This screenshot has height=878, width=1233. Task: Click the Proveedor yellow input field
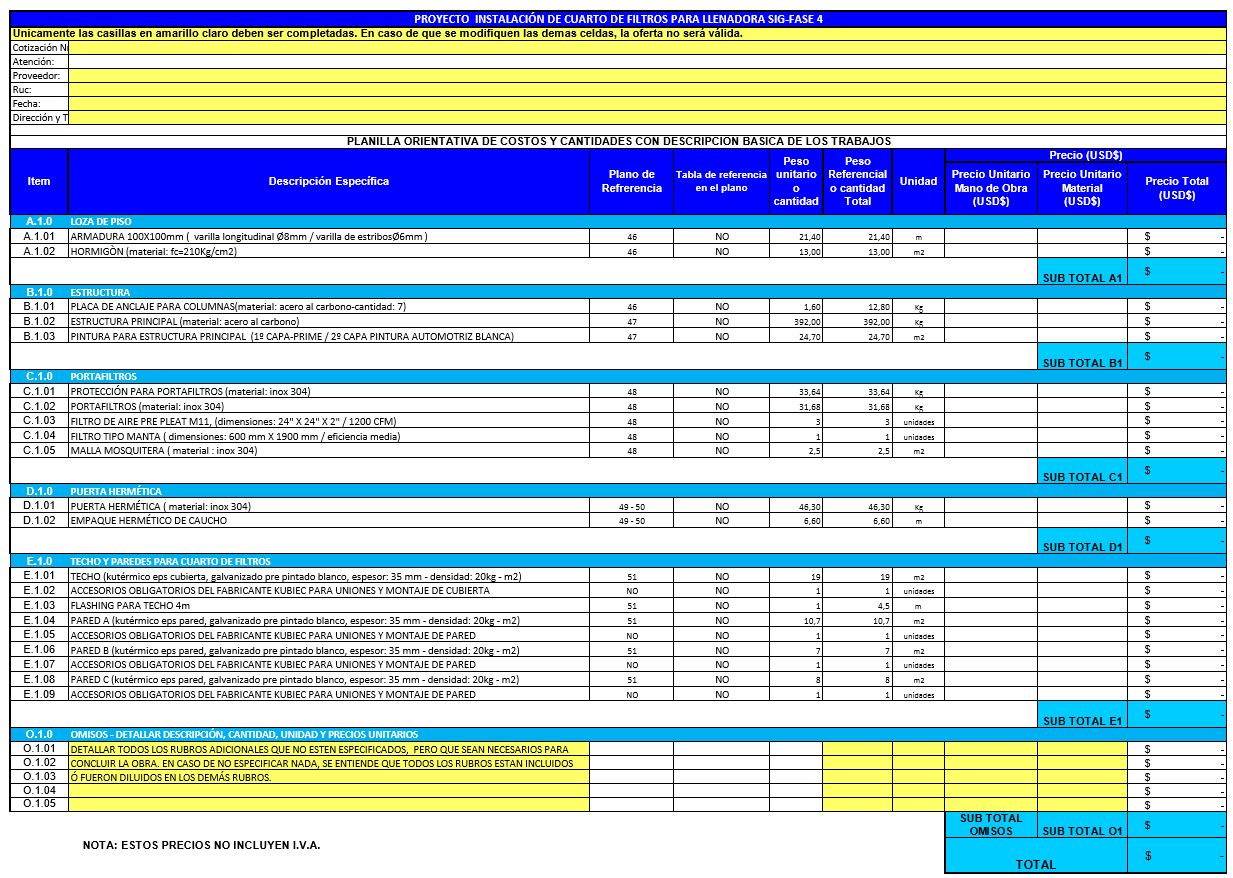point(647,75)
